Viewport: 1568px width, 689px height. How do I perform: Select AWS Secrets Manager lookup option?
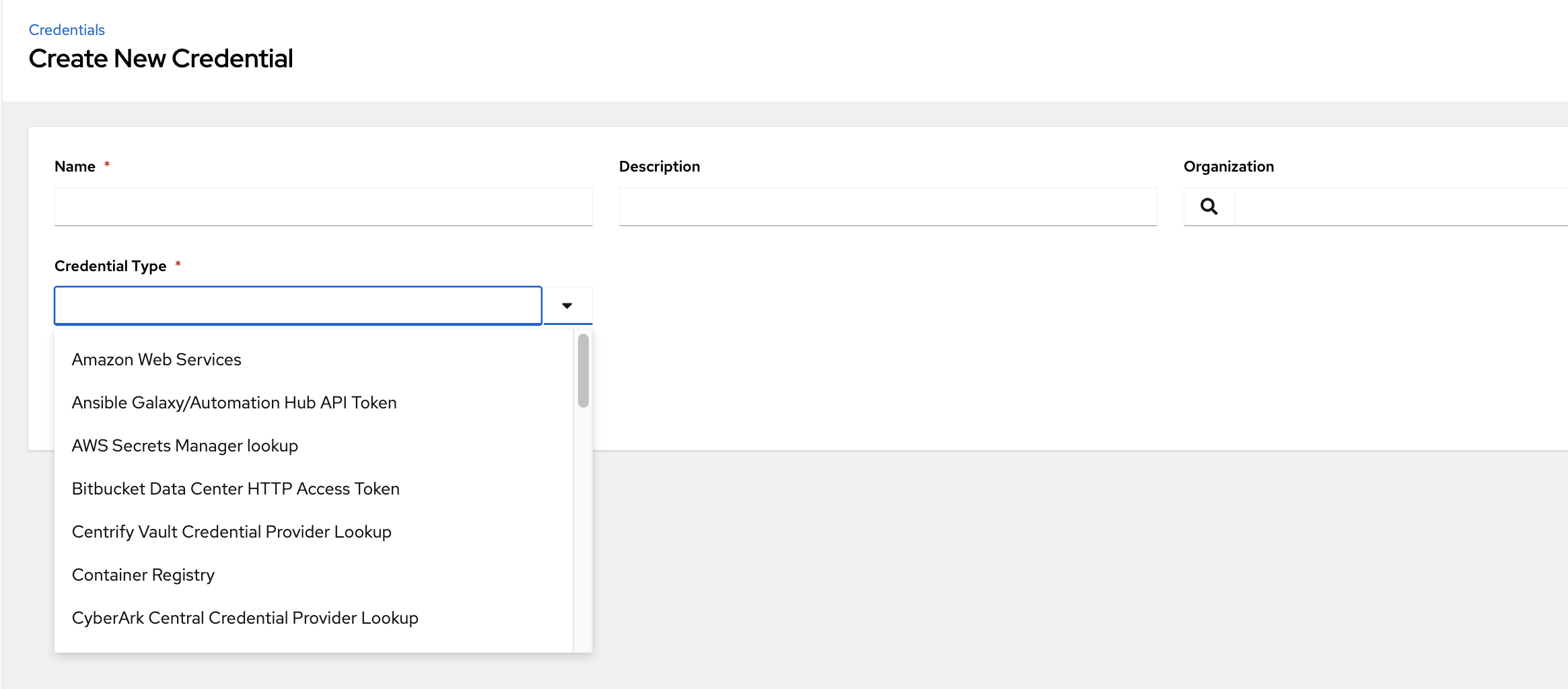185,445
